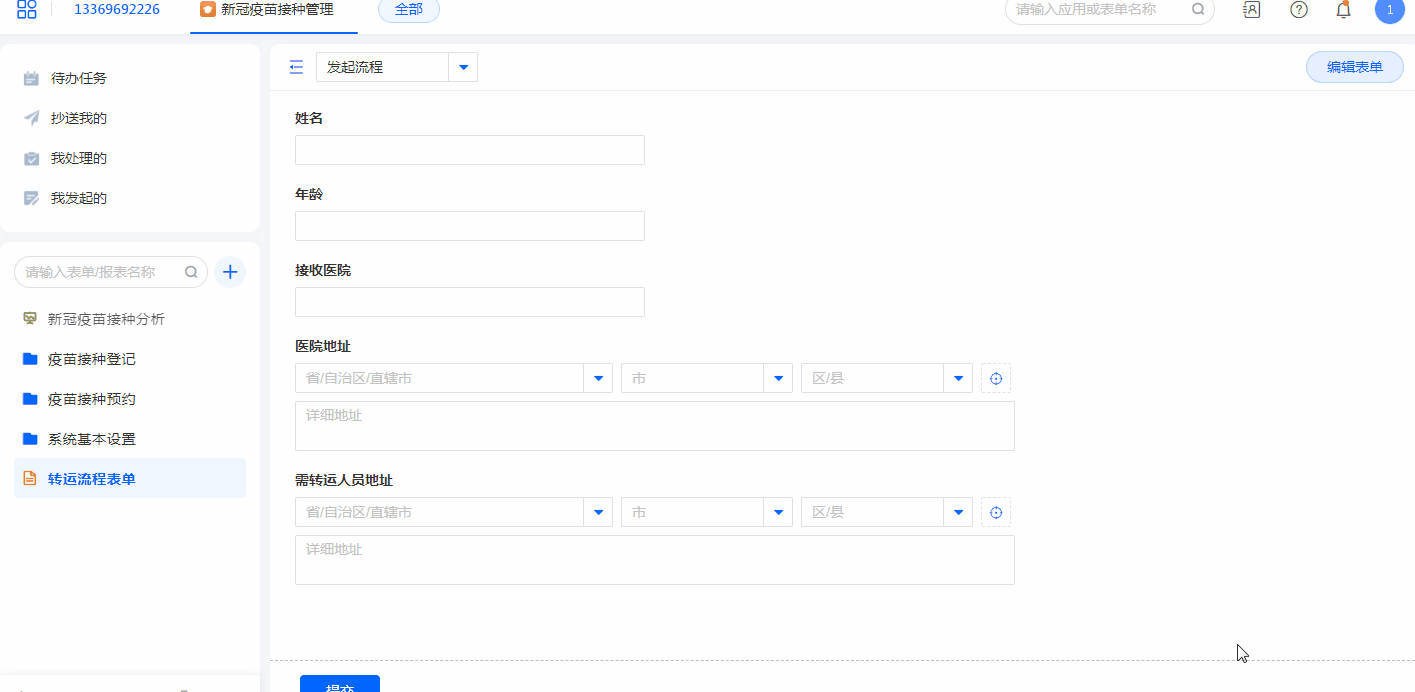Click the help question mark icon
The height and width of the screenshot is (692, 1415).
tap(1299, 10)
